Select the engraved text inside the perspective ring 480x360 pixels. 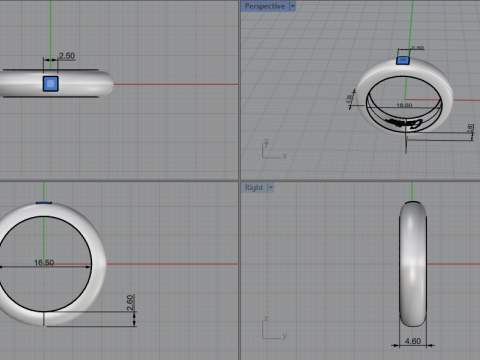pos(404,123)
